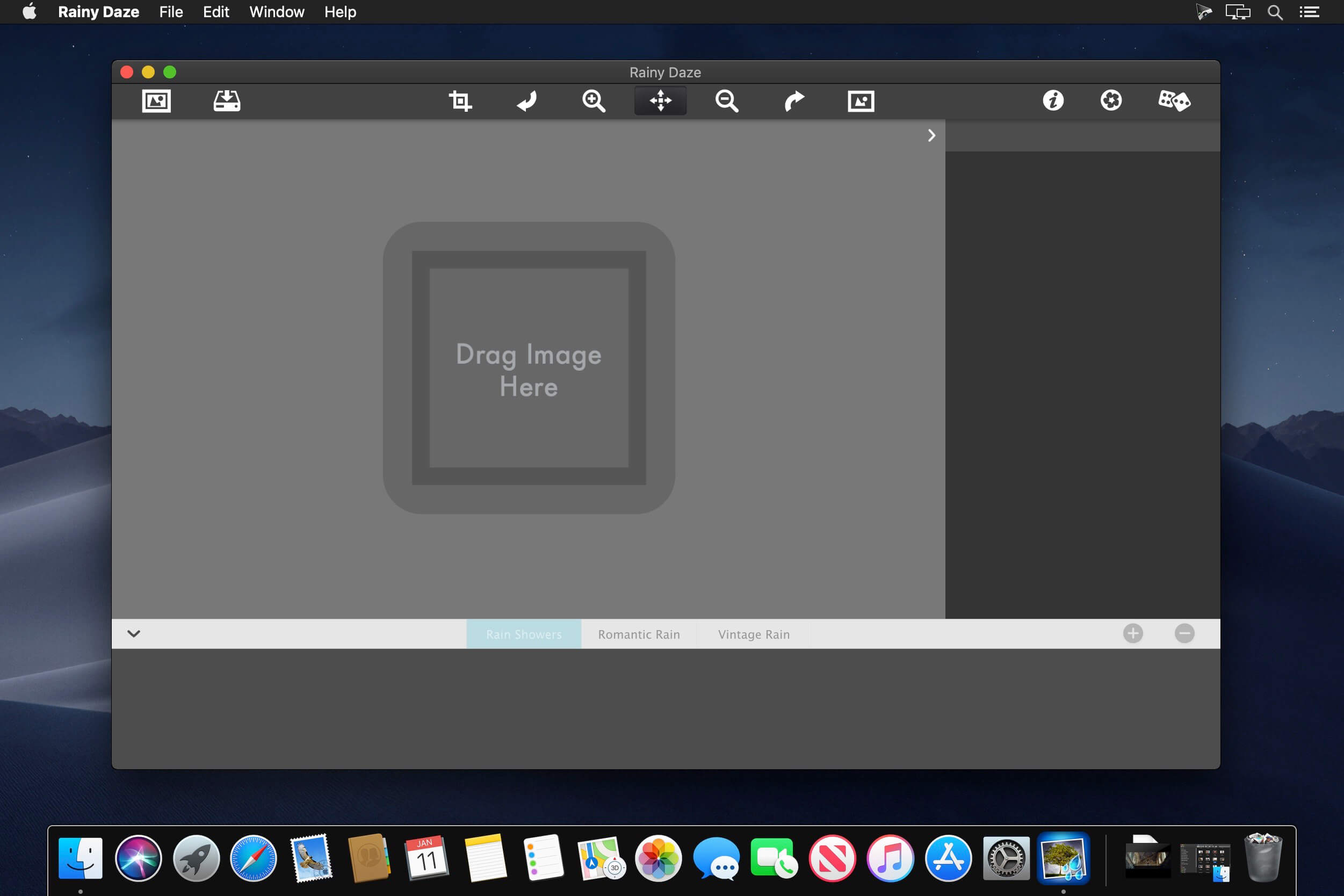The width and height of the screenshot is (1344, 896).
Task: Collapse the presets tray chevron
Action: pyautogui.click(x=134, y=634)
